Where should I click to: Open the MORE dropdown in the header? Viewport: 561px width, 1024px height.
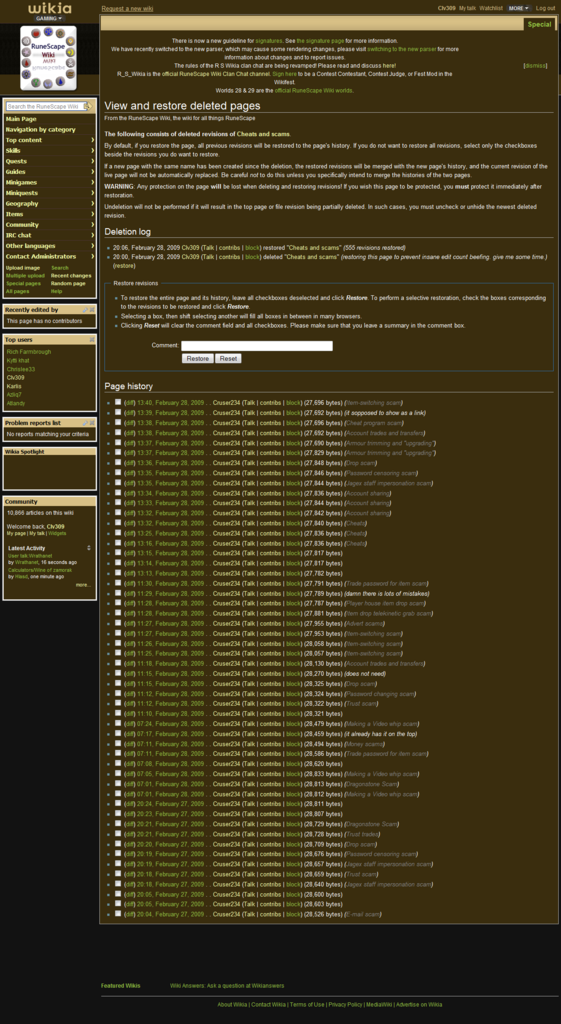(519, 8)
